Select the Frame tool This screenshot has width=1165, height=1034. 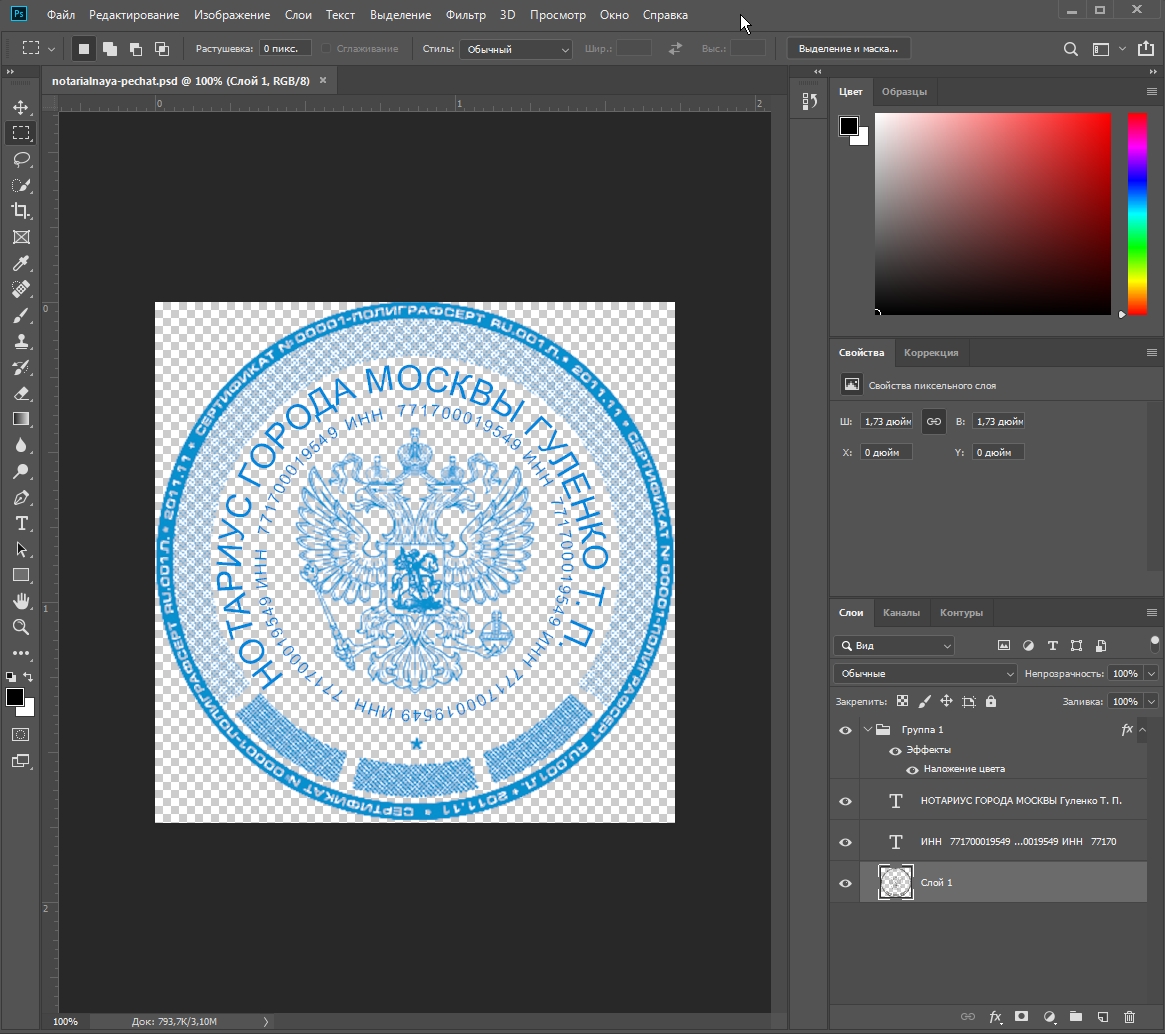tap(21, 237)
